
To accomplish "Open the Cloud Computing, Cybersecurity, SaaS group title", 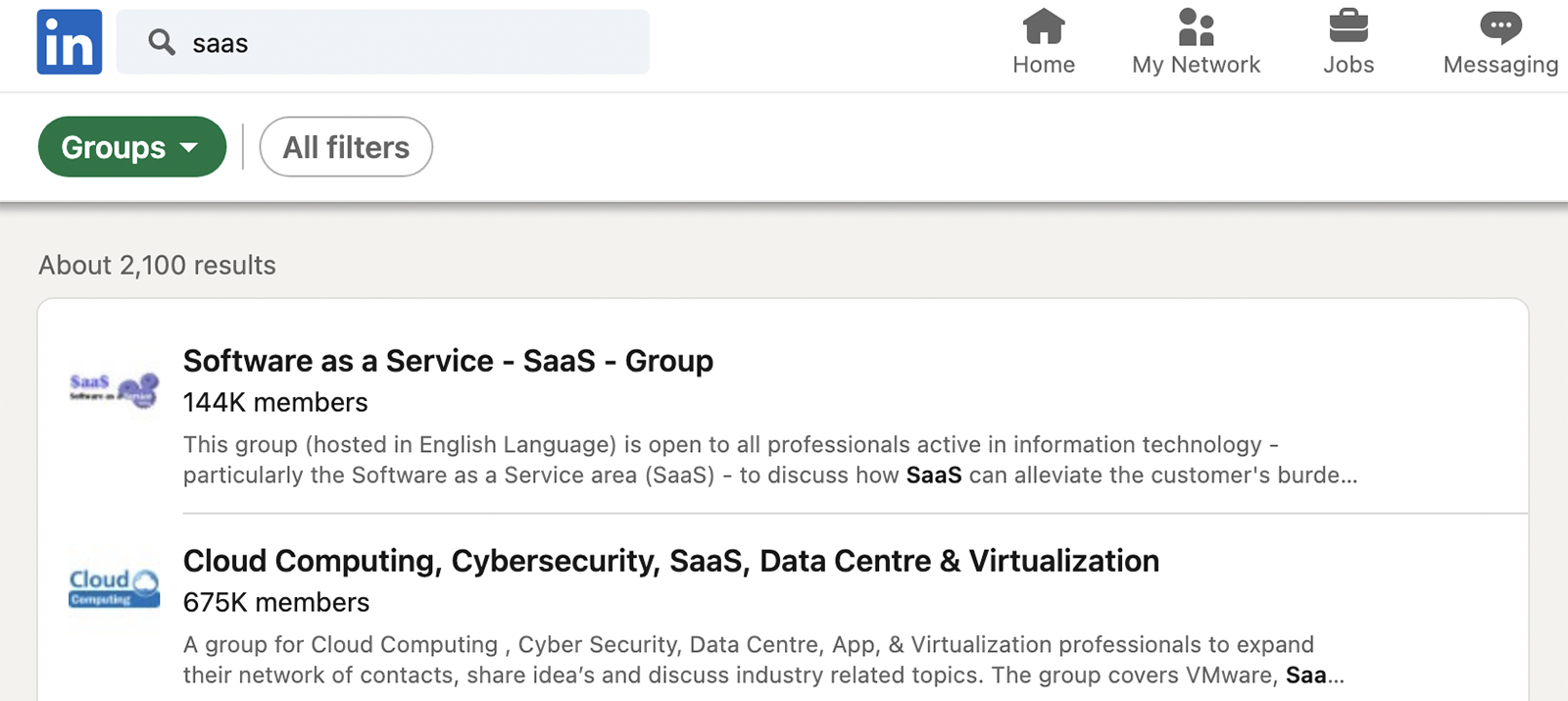I will 671,561.
